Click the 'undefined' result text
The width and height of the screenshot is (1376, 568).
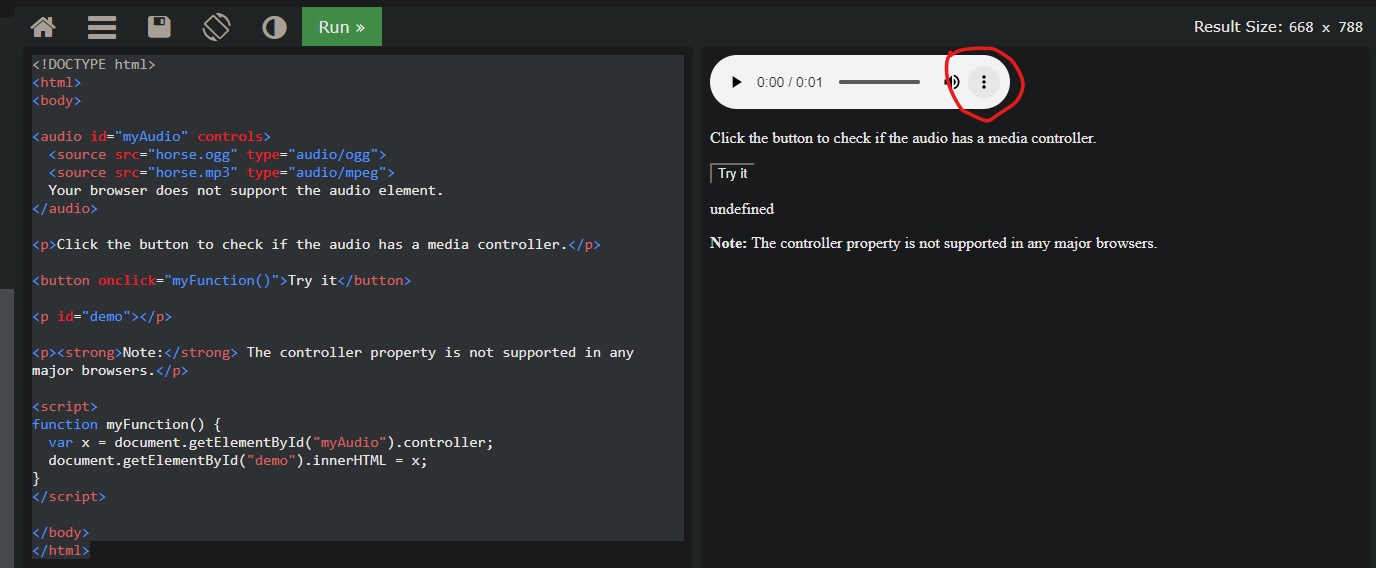[742, 209]
